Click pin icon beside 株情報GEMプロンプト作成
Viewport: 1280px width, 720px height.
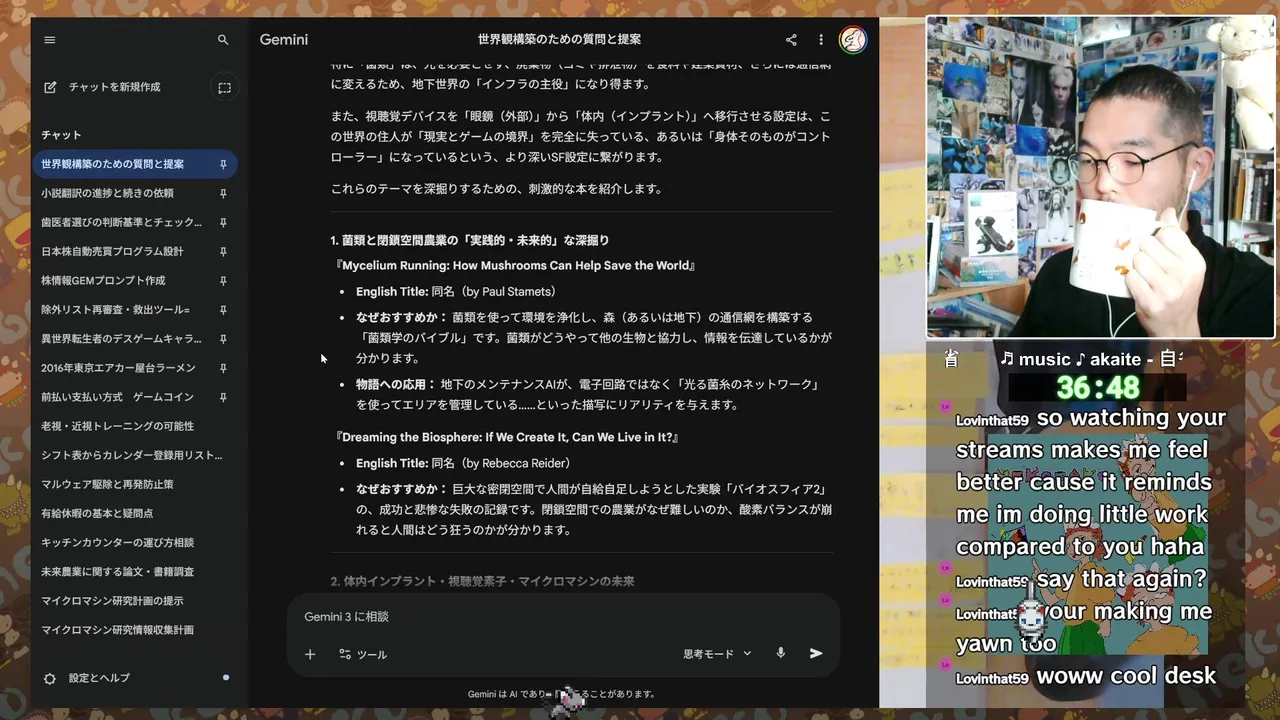[x=223, y=280]
